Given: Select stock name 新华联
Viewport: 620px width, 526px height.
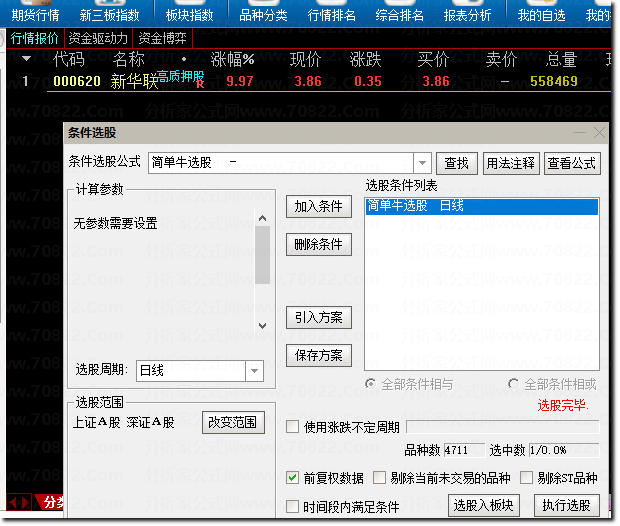Looking at the screenshot, I should tap(134, 82).
